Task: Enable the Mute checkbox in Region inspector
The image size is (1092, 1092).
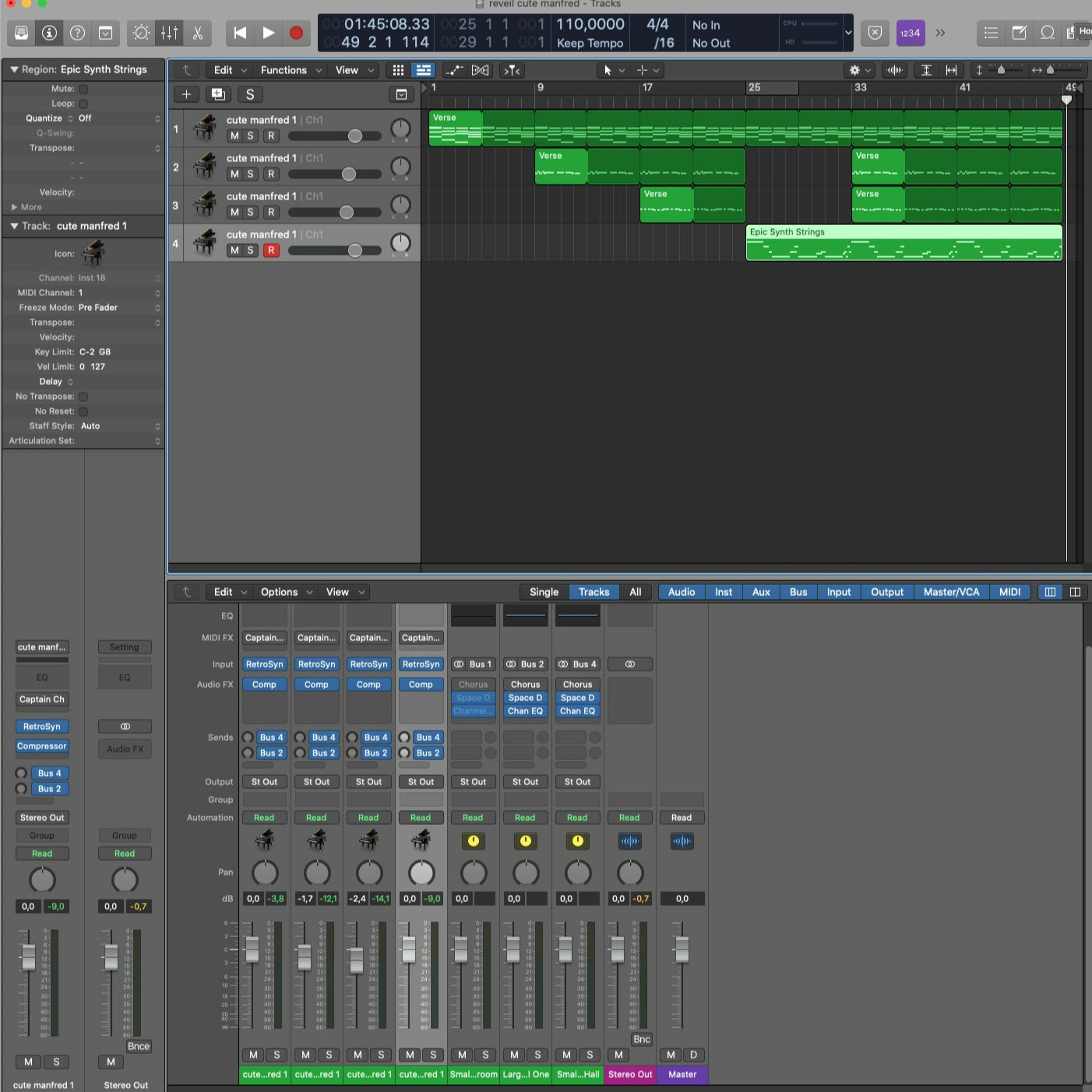Action: [x=84, y=89]
